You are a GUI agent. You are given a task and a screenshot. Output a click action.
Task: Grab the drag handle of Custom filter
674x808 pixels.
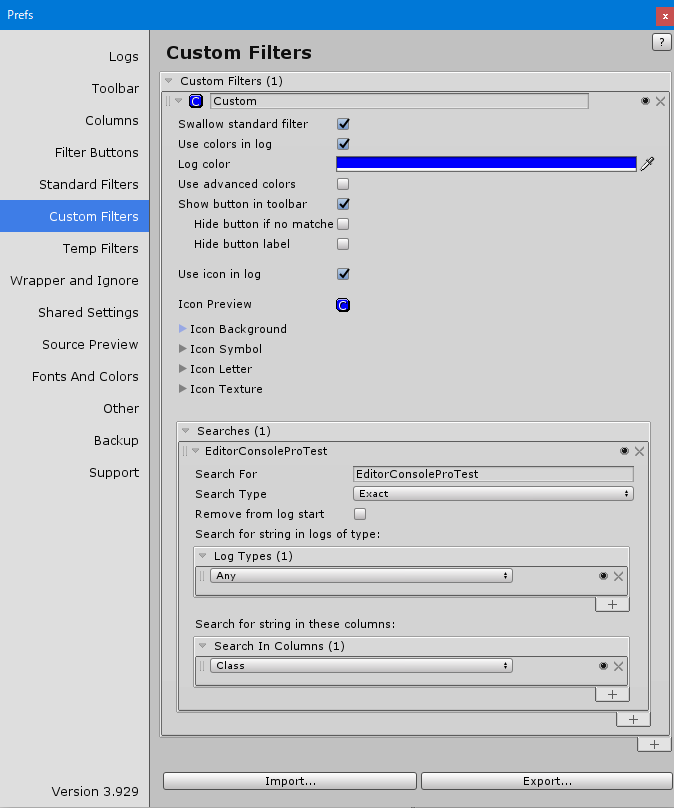(168, 101)
